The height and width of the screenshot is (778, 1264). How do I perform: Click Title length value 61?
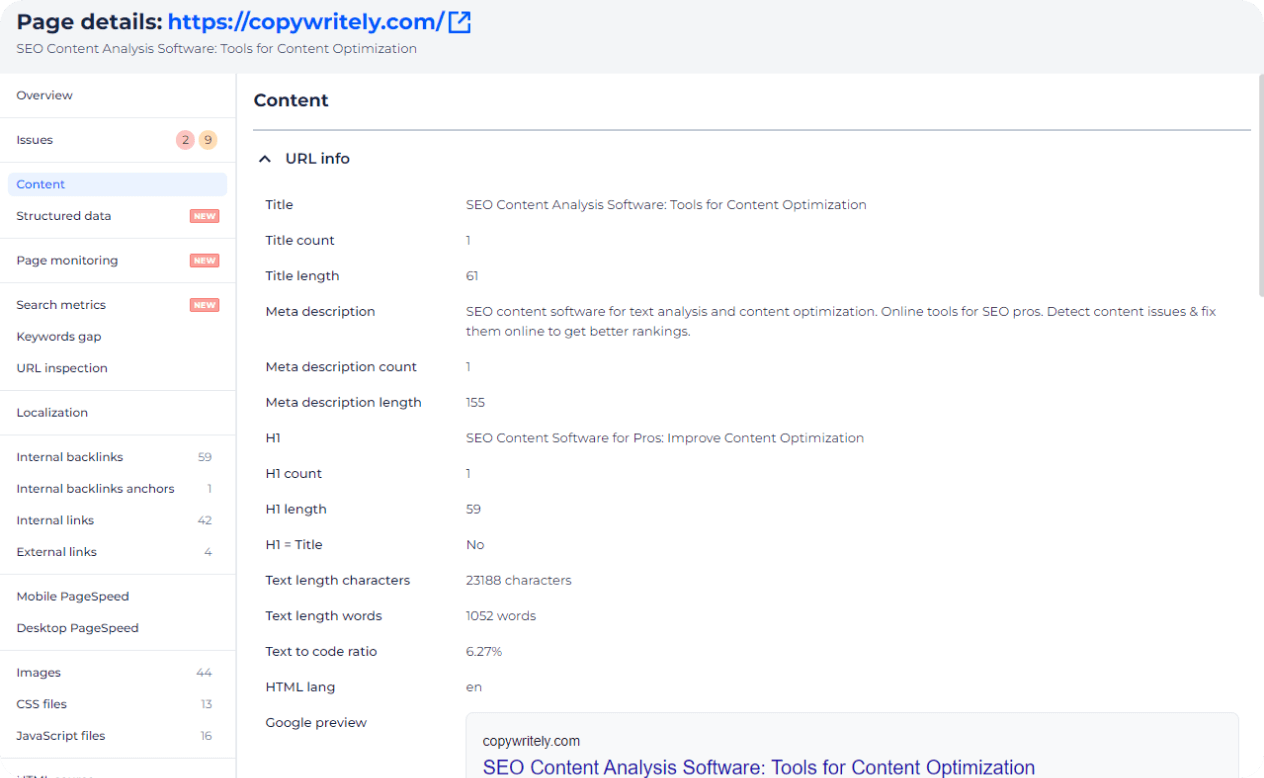click(472, 276)
